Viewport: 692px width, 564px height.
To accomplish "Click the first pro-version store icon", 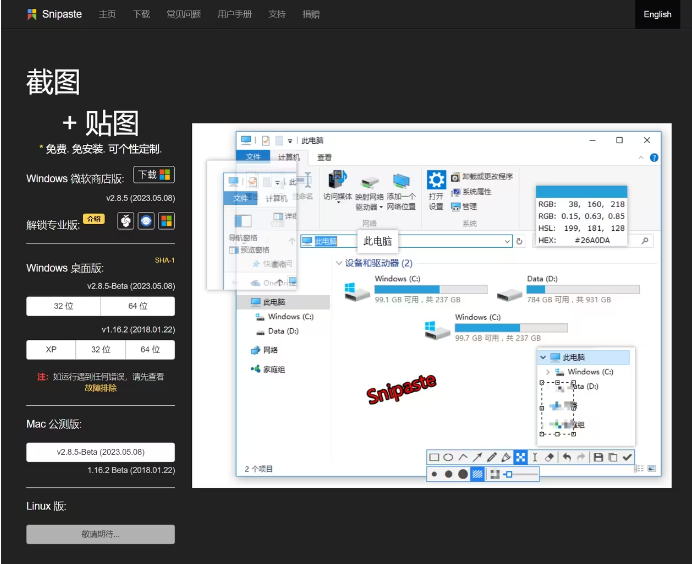I will point(126,221).
